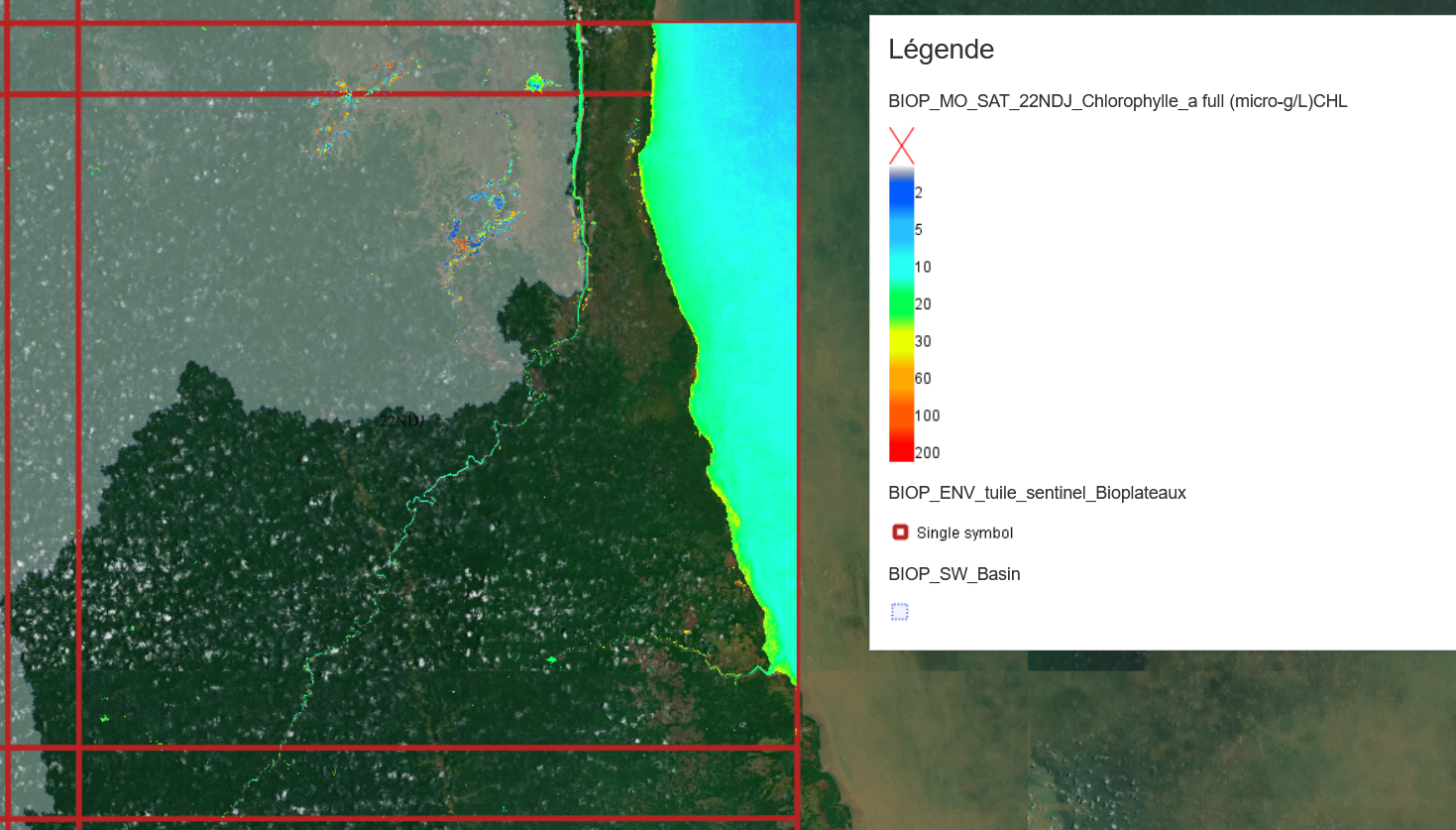The image size is (1456, 830).
Task: Click the value label 100 in the legend
Action: (927, 415)
